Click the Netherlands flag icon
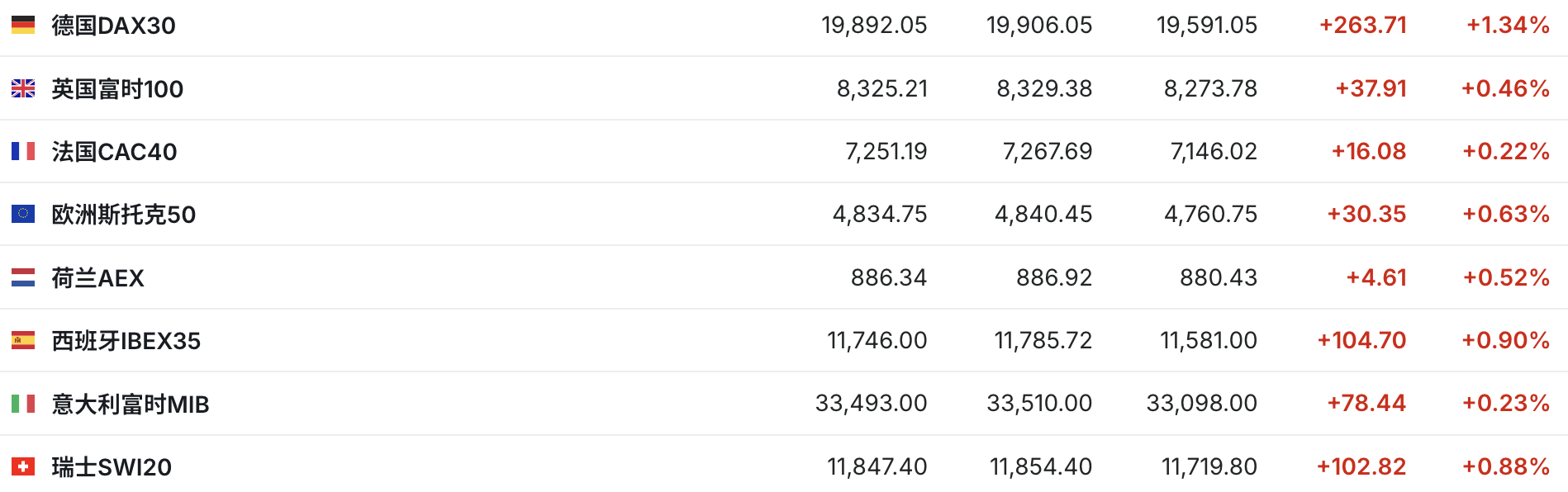The height and width of the screenshot is (492, 1568). point(23,277)
